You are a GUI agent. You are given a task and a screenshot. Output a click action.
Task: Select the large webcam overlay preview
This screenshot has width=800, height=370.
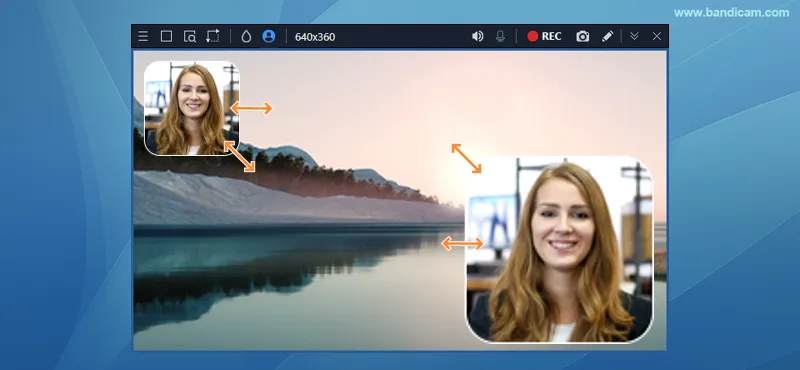coord(560,250)
